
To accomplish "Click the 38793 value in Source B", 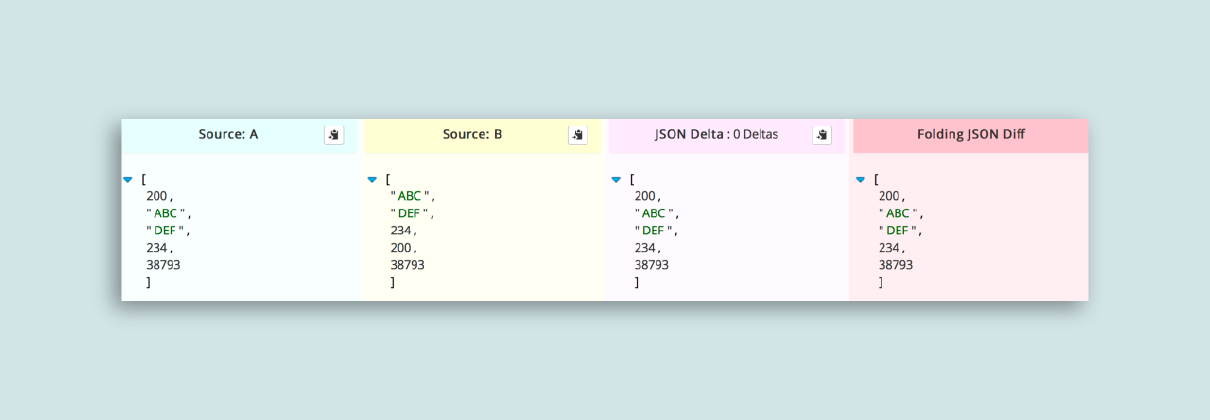I will pos(407,265).
